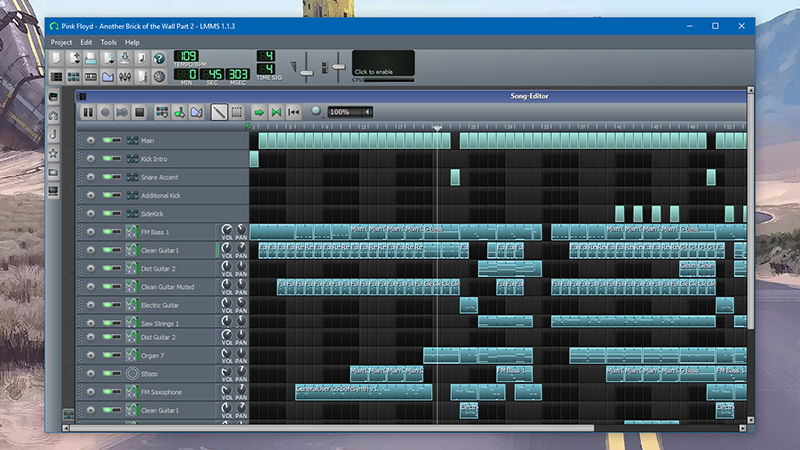Open track options gear for Electric Guitar
Image resolution: width=800 pixels, height=450 pixels.
pyautogui.click(x=91, y=305)
